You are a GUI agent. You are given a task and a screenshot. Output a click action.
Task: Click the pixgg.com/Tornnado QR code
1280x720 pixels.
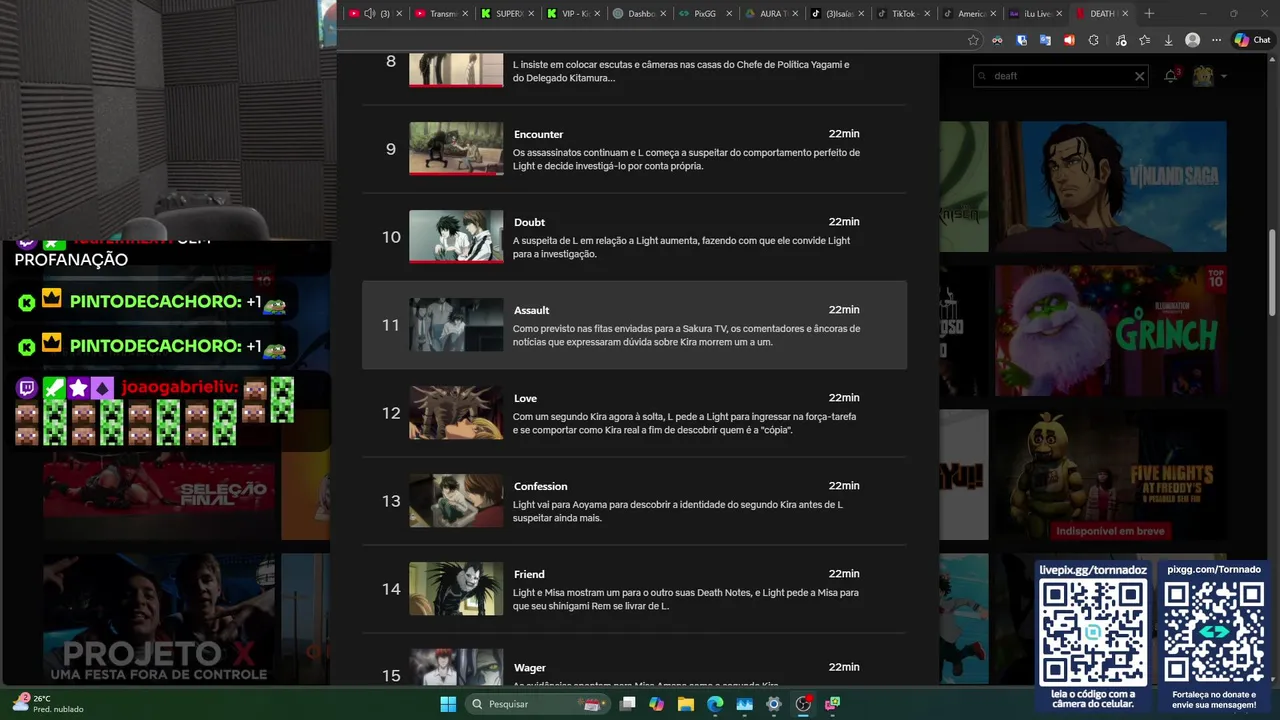click(1215, 633)
